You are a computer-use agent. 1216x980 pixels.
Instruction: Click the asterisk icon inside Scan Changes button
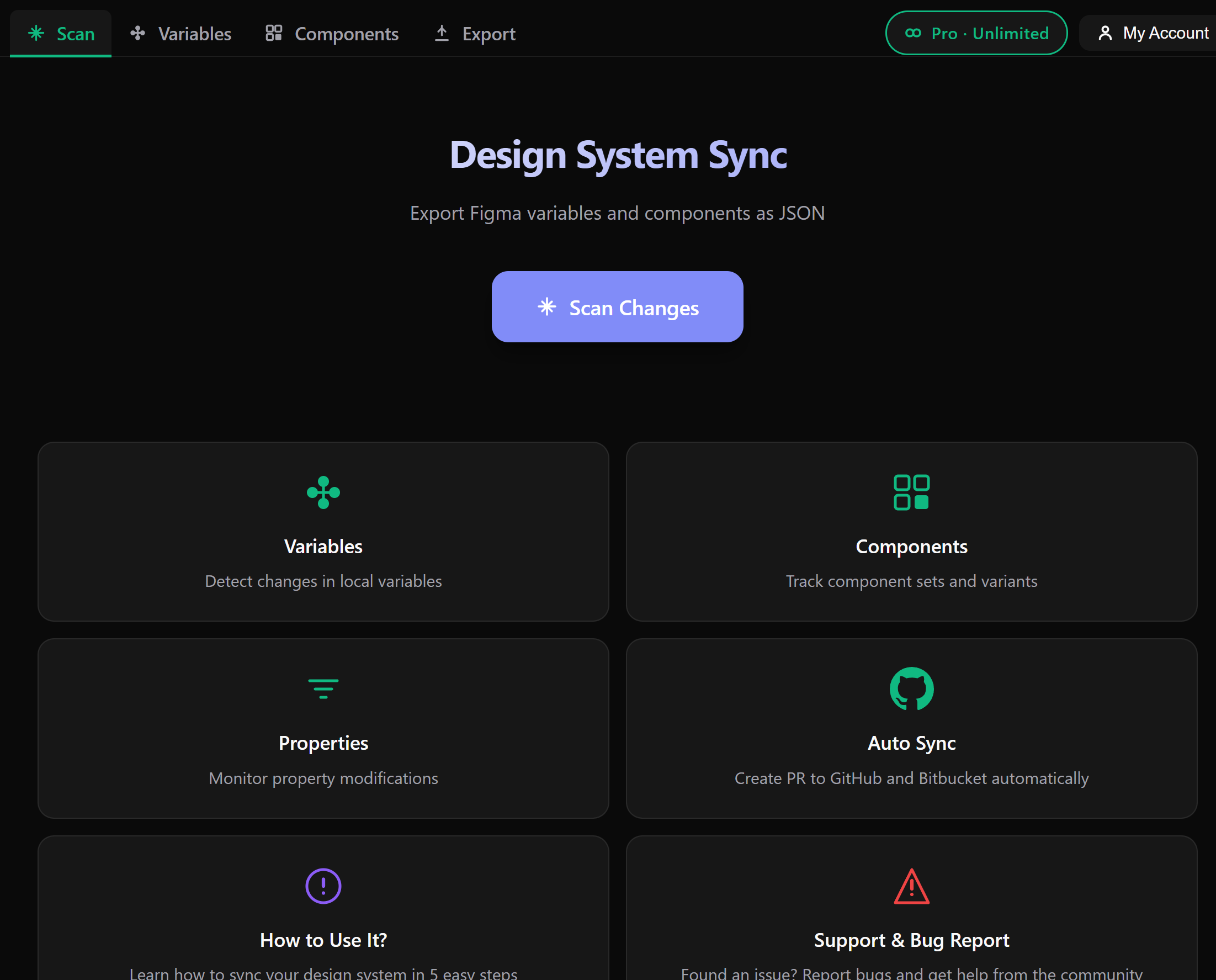(x=547, y=308)
